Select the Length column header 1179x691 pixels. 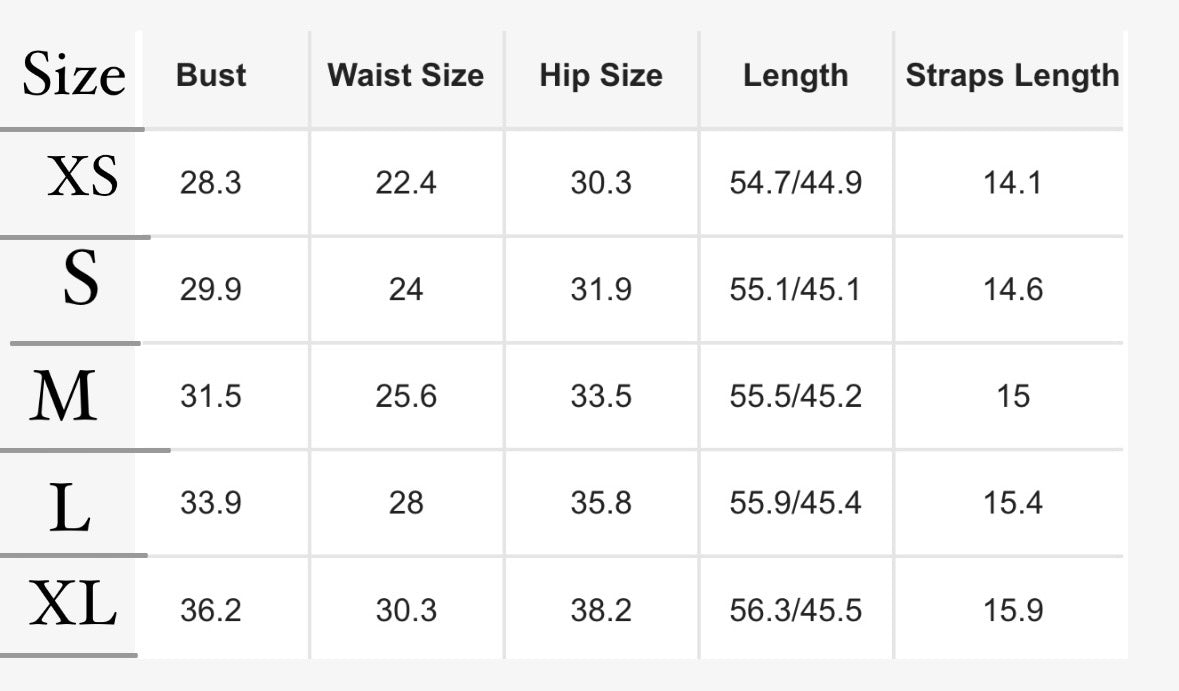(x=796, y=77)
